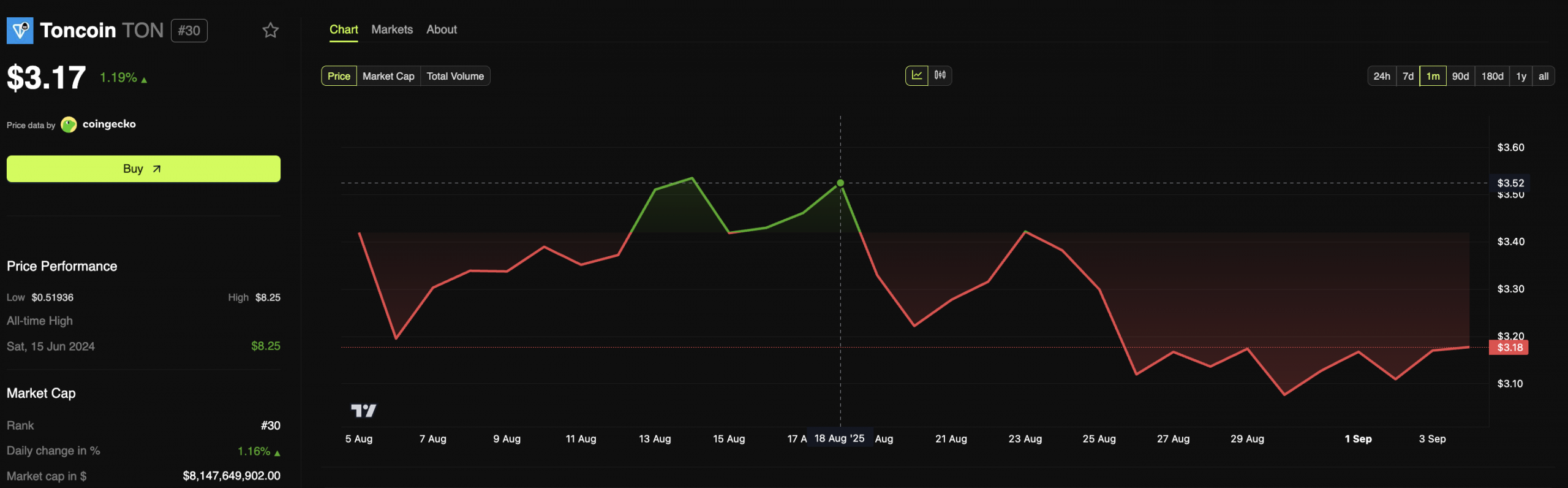Click the CoinGecko logo icon

click(69, 124)
